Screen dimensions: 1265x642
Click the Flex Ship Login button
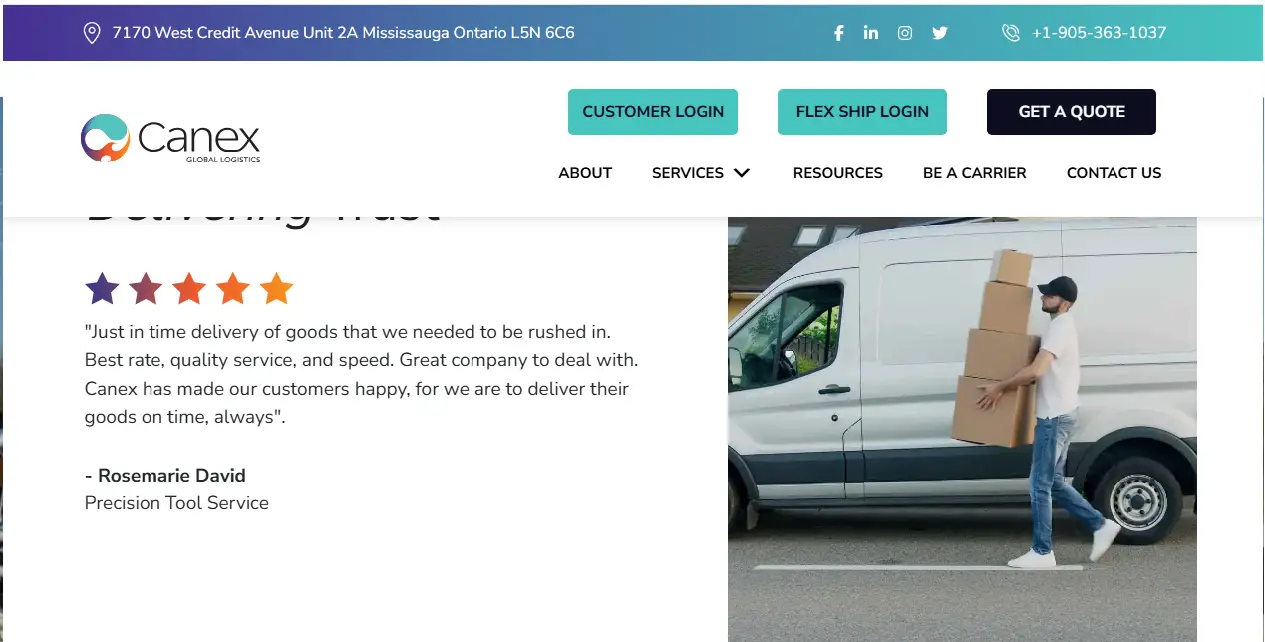(x=862, y=112)
